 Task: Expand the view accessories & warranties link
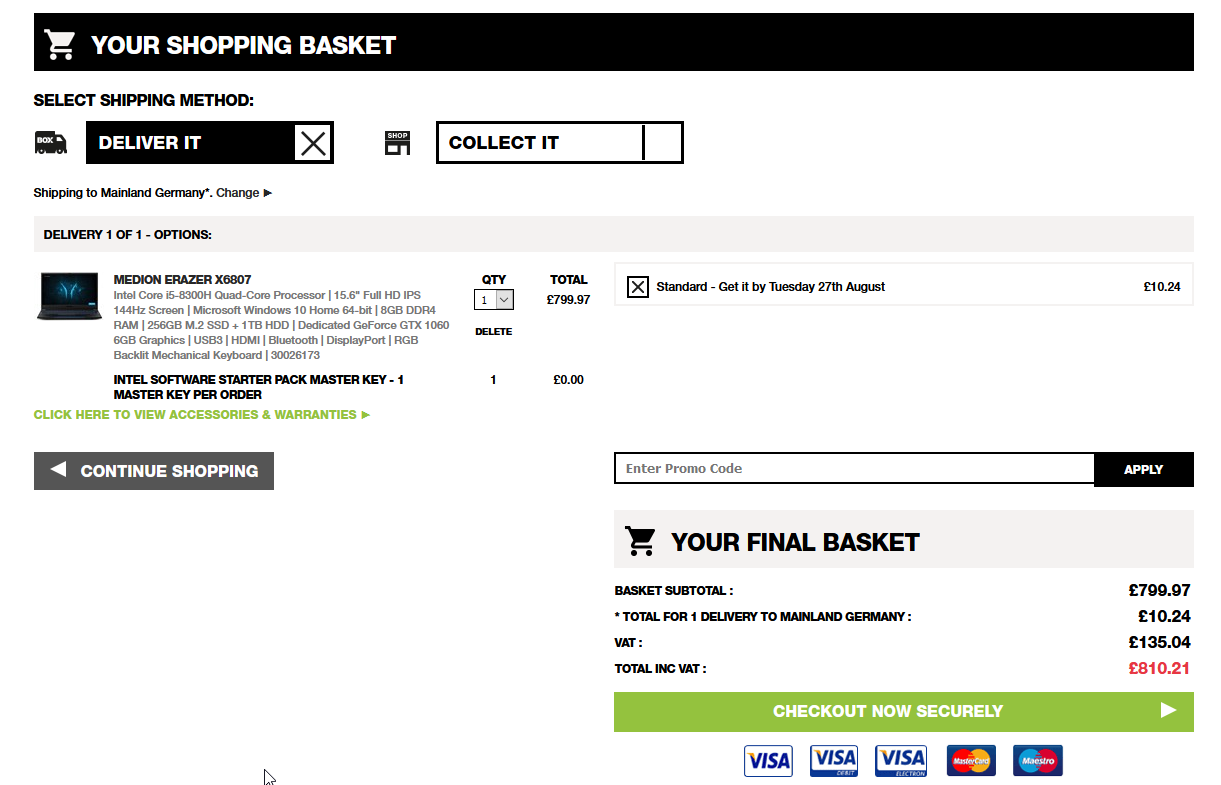[x=202, y=414]
